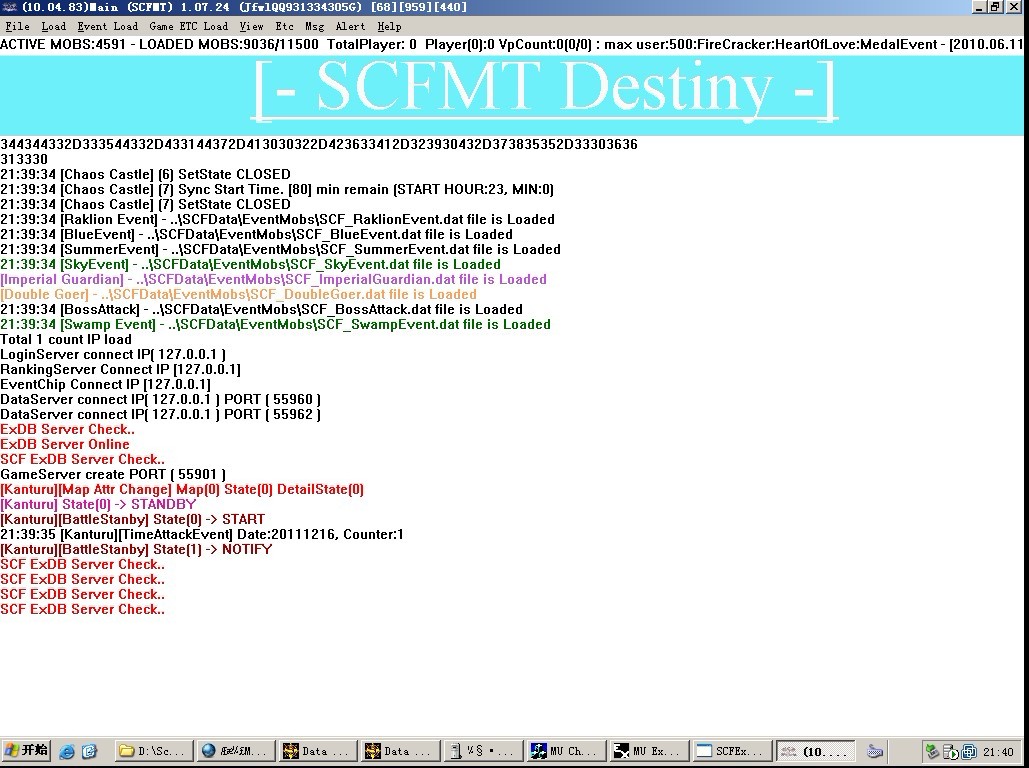Image resolution: width=1029 pixels, height=768 pixels.
Task: Open the D:\Sc folder window from the taskbar
Action: (152, 751)
